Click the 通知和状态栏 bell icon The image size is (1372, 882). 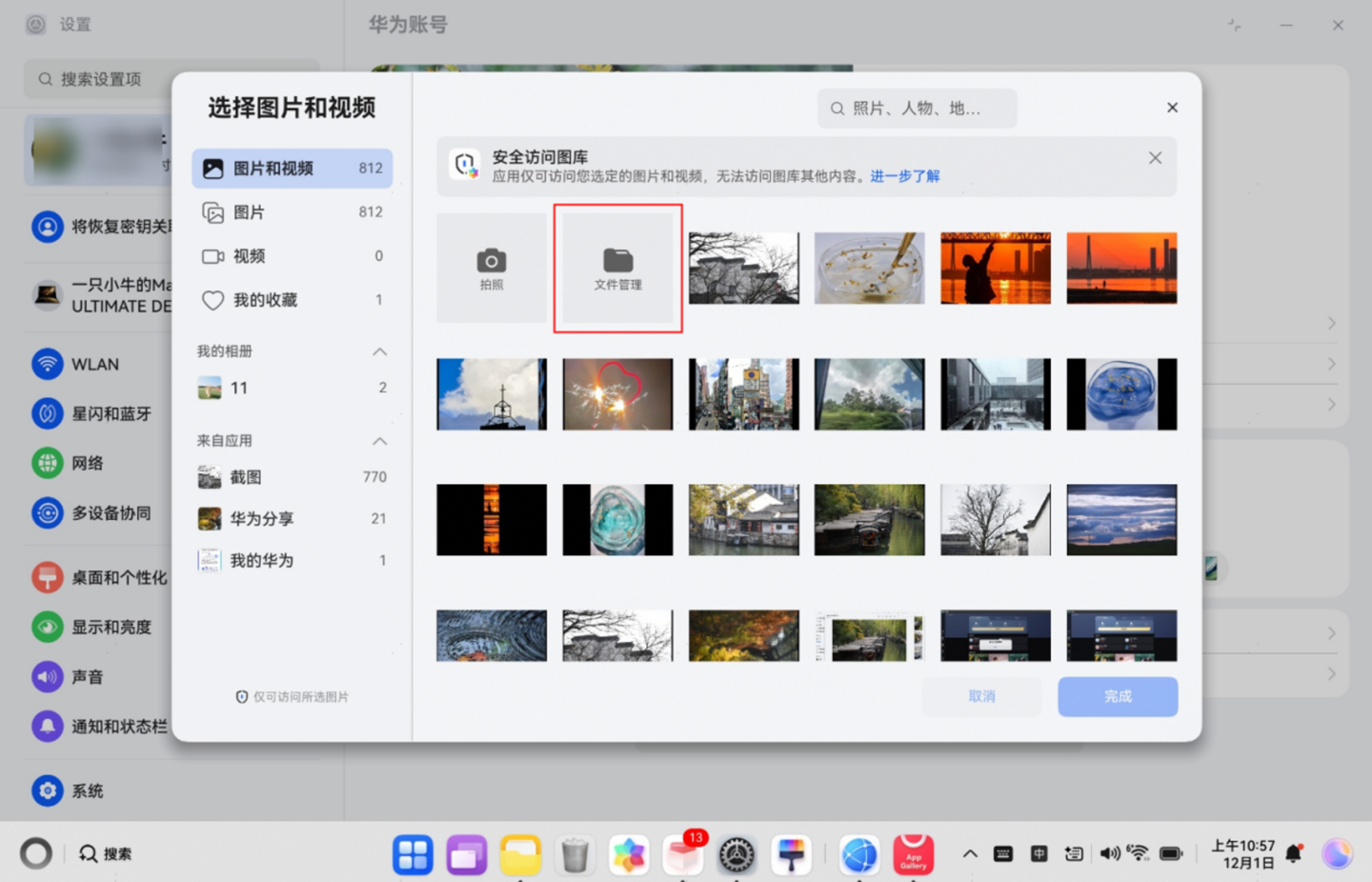tap(48, 726)
